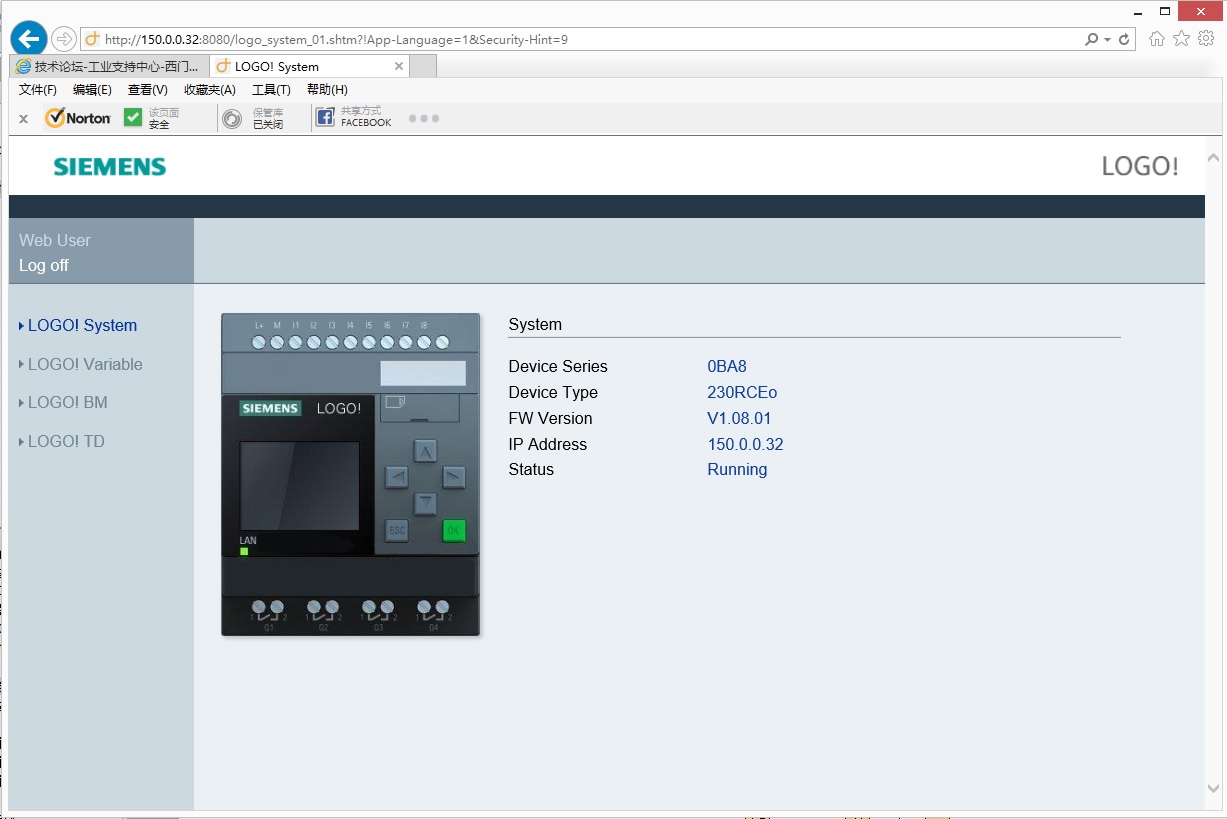
Task: Log off the Web User
Action: (x=44, y=265)
